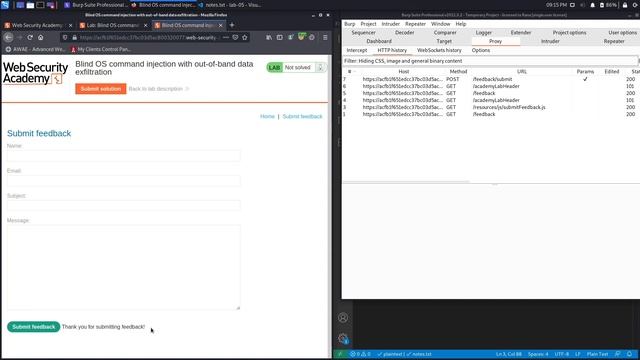Open a new Firefox tab with plus
Image resolution: width=640 pixels, height=360 pixels.
232,25
